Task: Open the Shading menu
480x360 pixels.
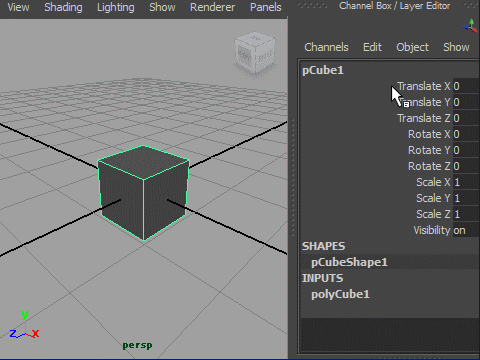Action: point(63,7)
